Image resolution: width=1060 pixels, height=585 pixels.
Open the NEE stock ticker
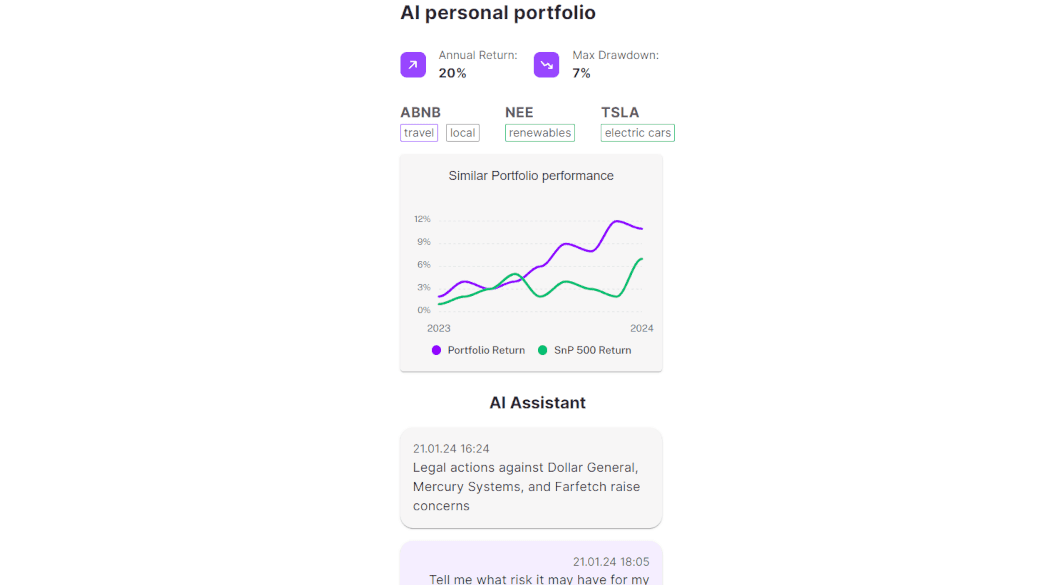[x=519, y=112]
